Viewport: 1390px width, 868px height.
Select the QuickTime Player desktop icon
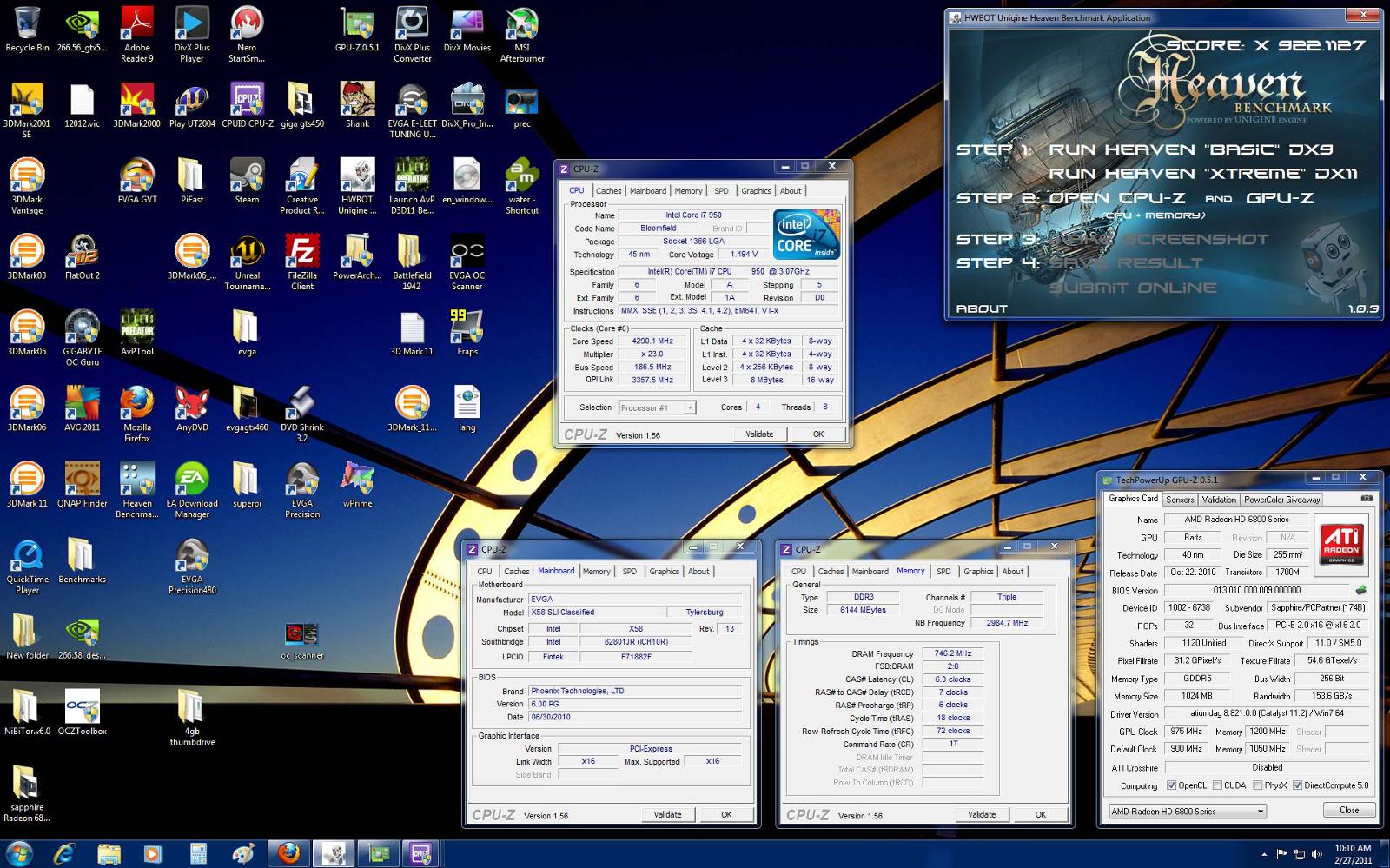pyautogui.click(x=27, y=567)
